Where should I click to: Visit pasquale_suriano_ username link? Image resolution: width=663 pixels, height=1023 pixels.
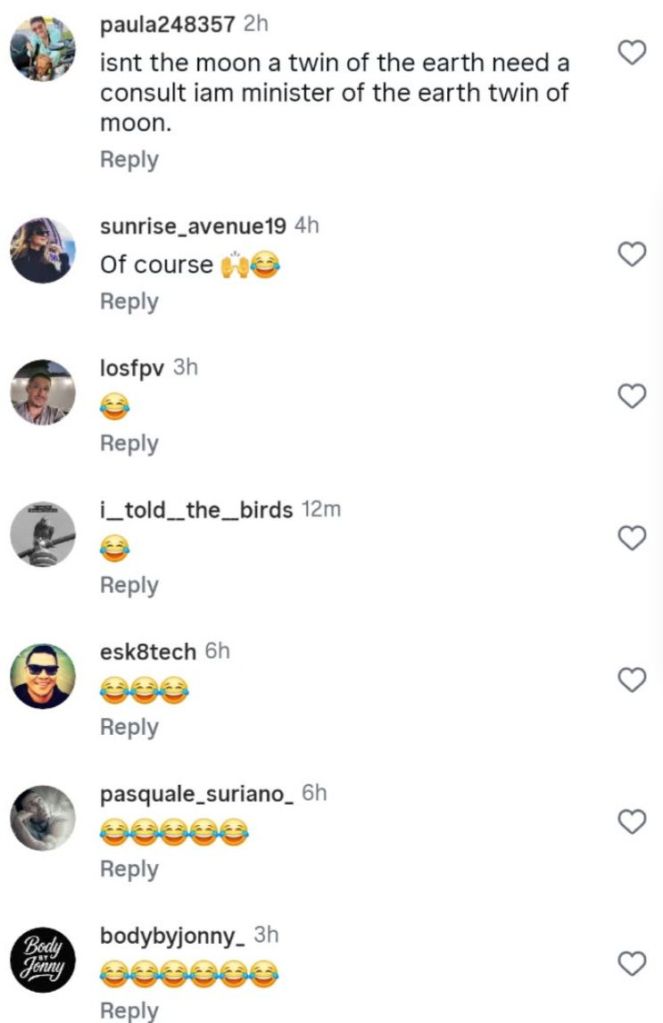click(197, 794)
